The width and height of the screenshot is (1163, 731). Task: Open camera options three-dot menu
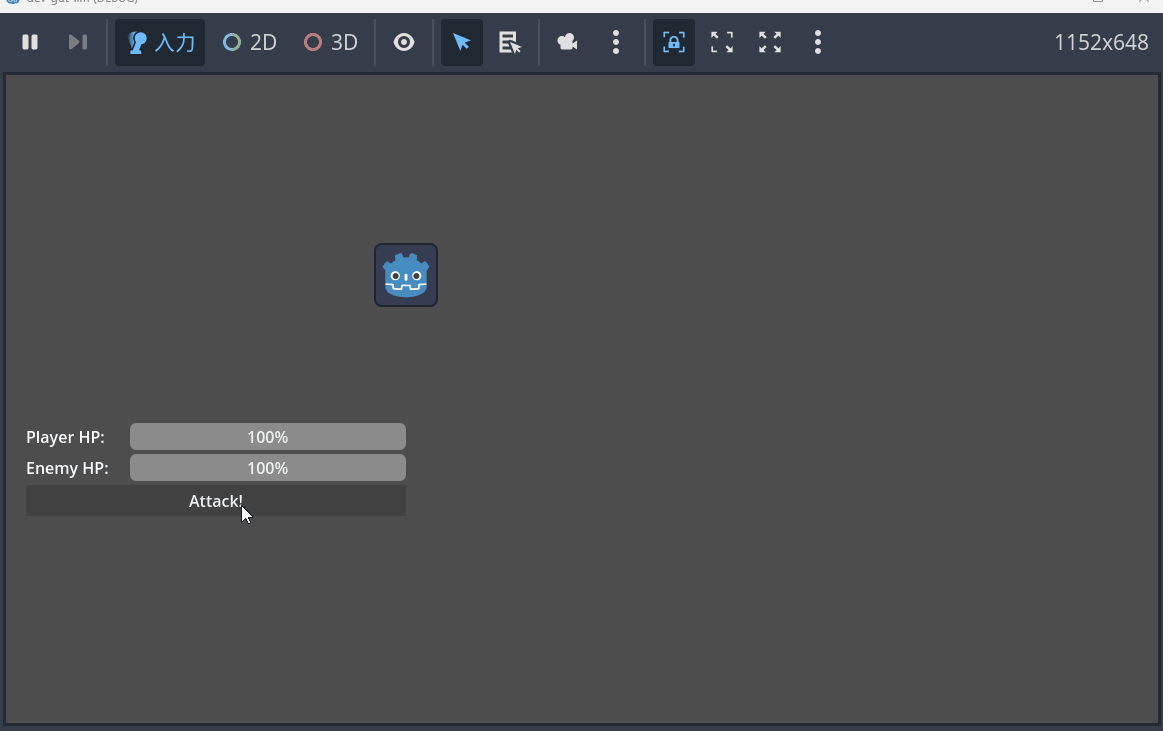click(616, 42)
